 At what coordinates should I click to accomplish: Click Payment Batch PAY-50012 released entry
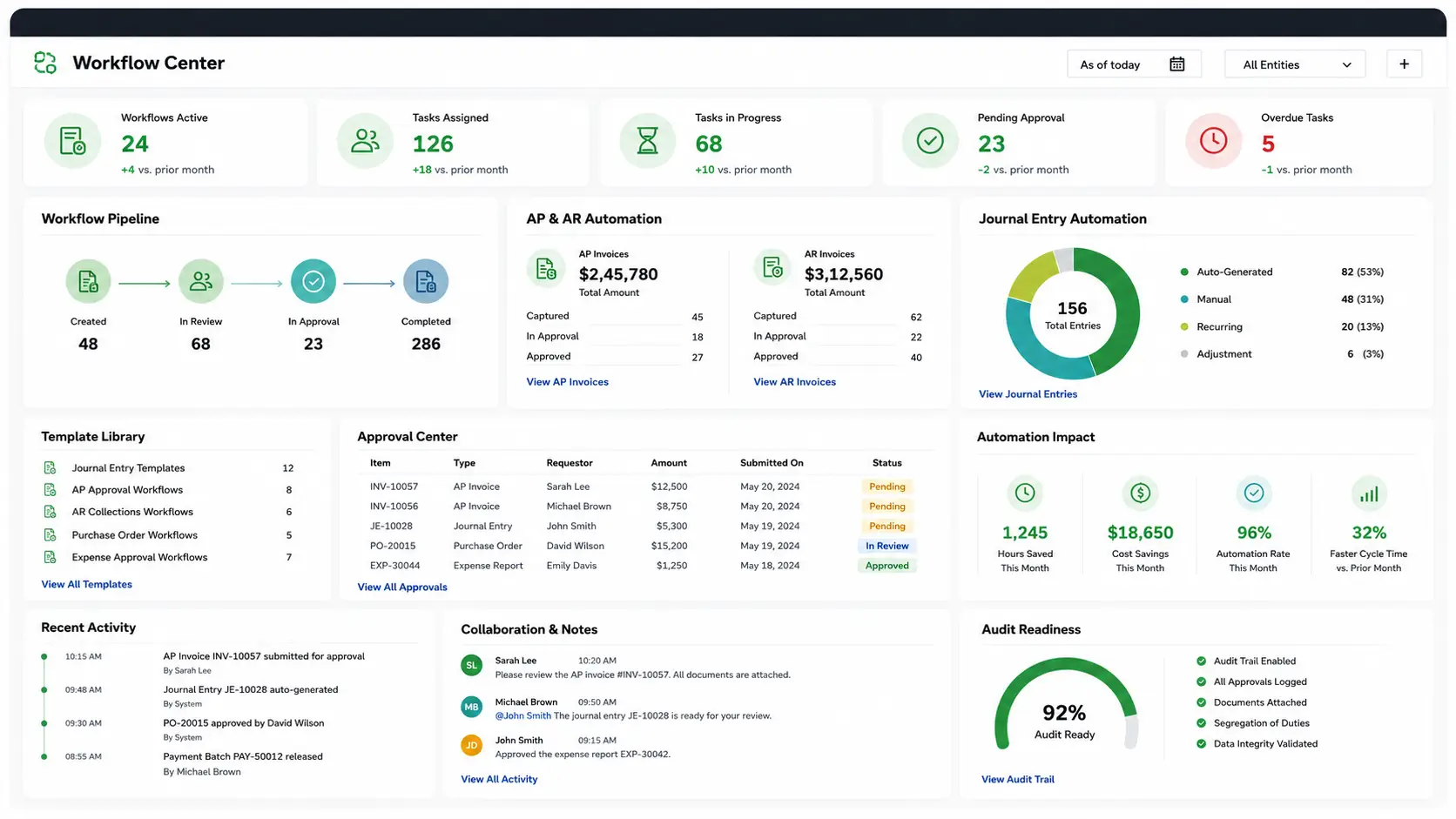[243, 757]
